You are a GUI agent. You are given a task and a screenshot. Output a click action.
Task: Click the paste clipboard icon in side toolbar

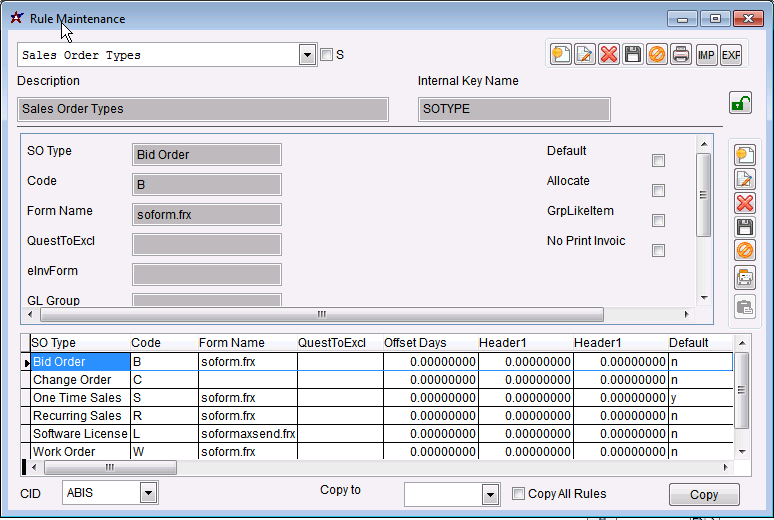tap(745, 307)
